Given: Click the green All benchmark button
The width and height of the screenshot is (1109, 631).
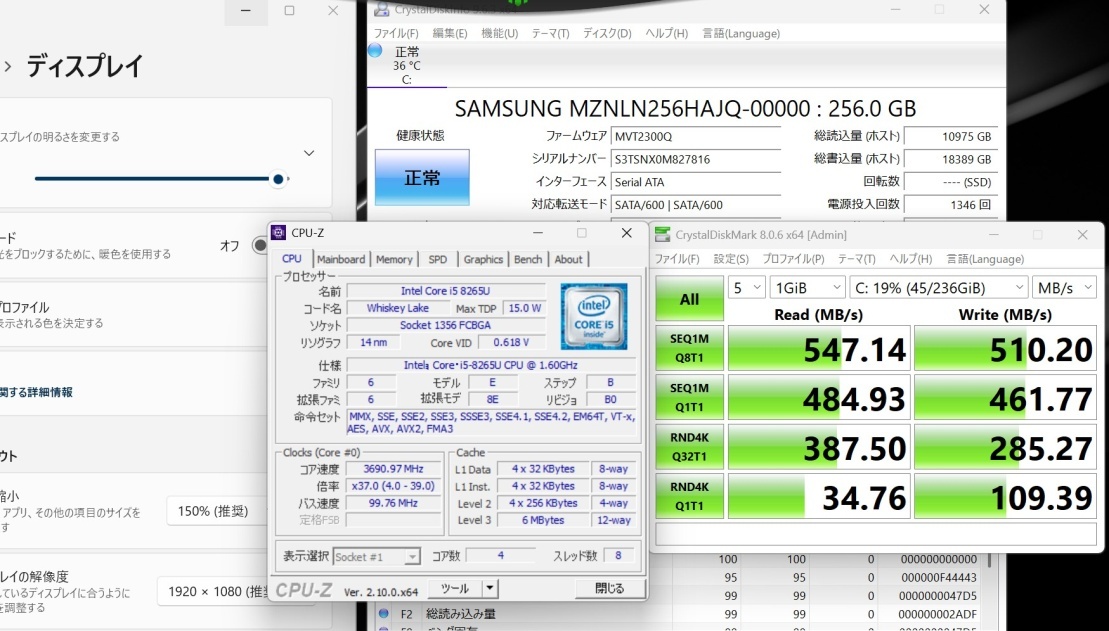Looking at the screenshot, I should 690,299.
